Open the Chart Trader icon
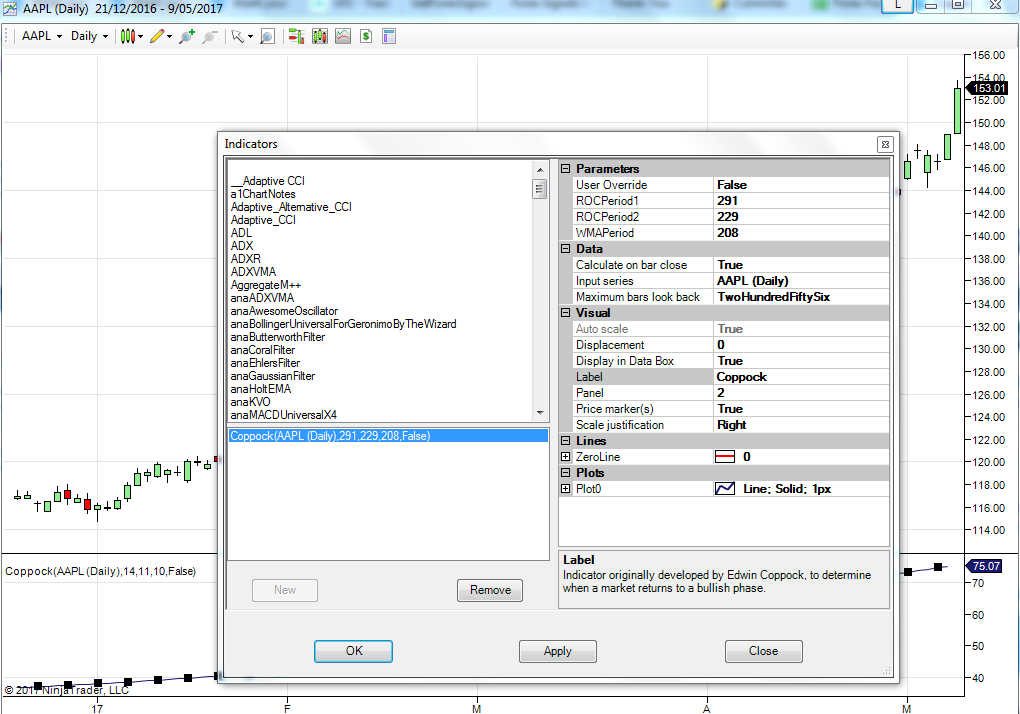 (296, 36)
